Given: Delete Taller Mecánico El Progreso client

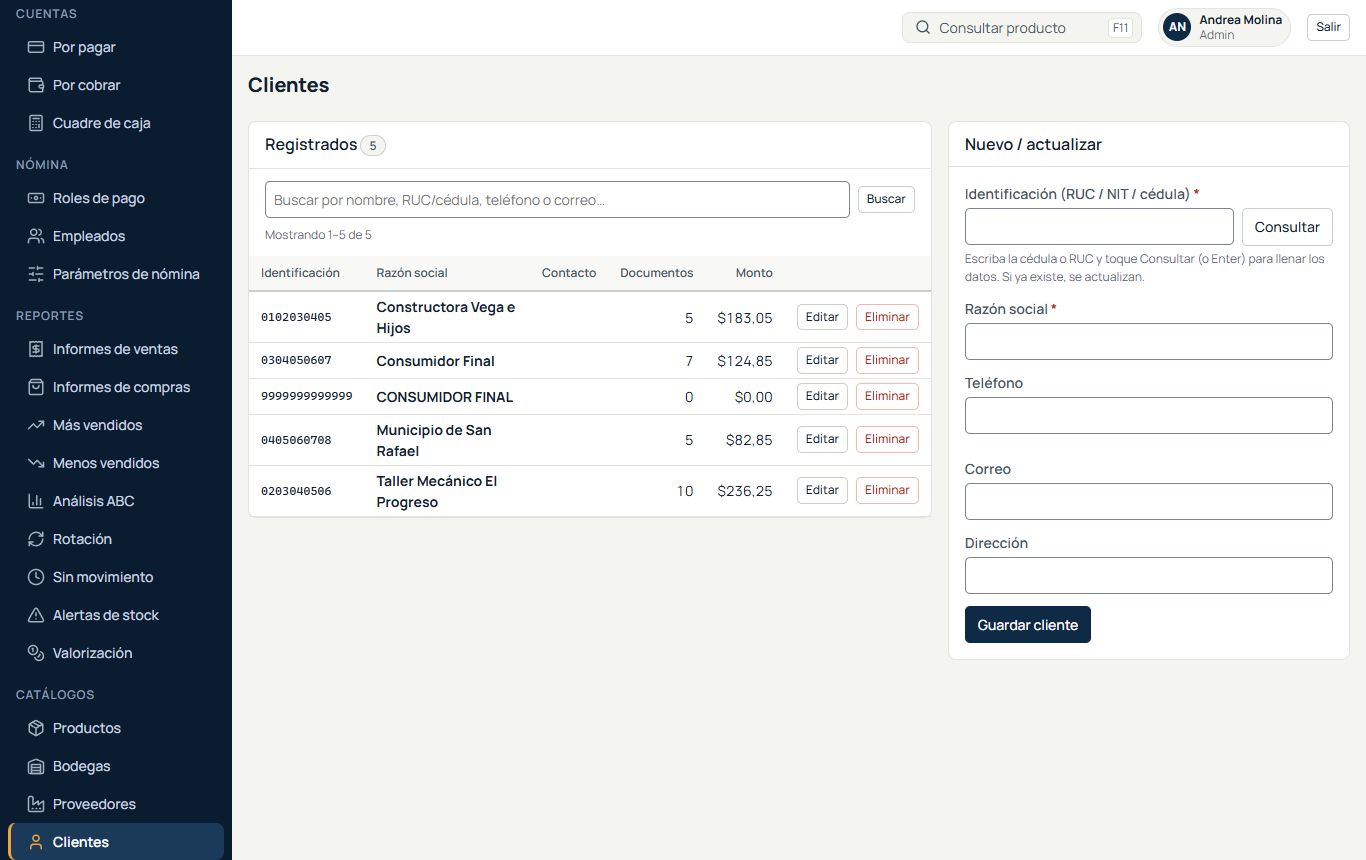Looking at the screenshot, I should [887, 490].
